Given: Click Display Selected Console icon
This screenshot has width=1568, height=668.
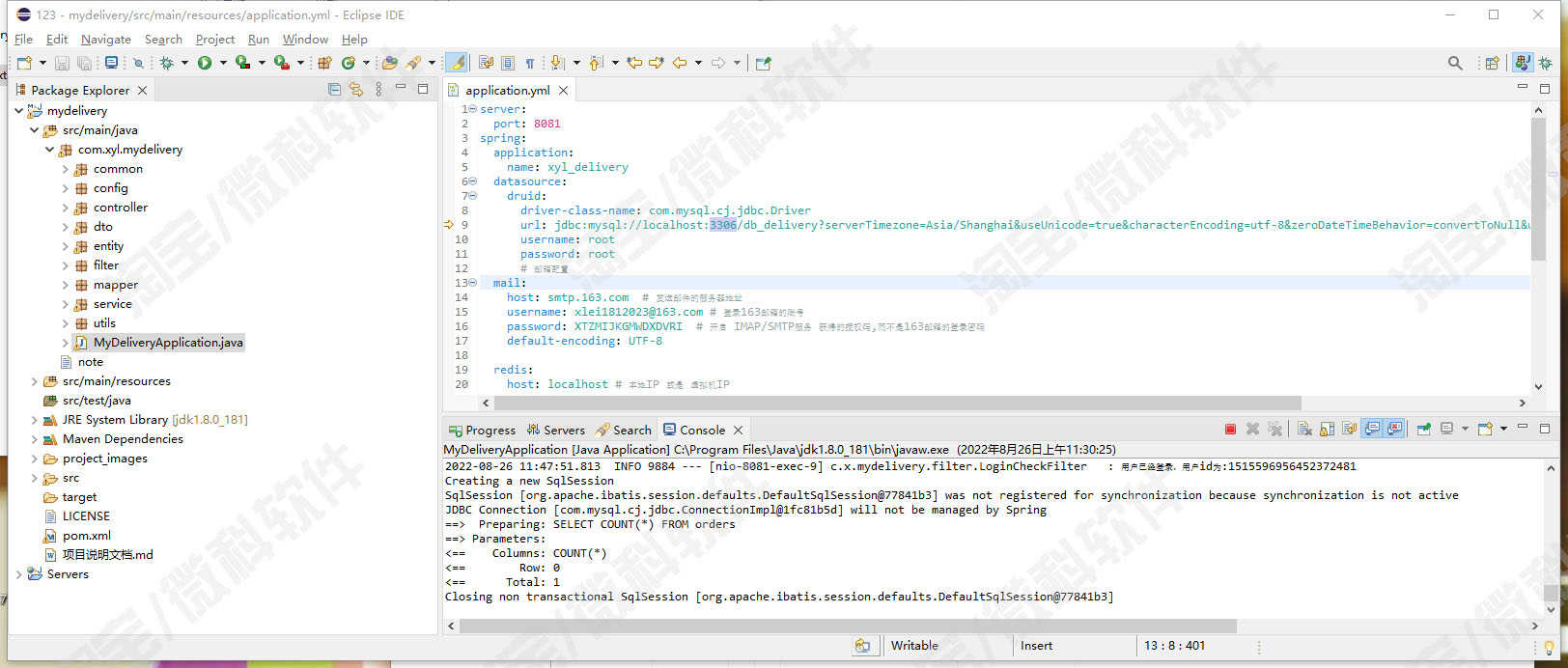Looking at the screenshot, I should [1446, 430].
